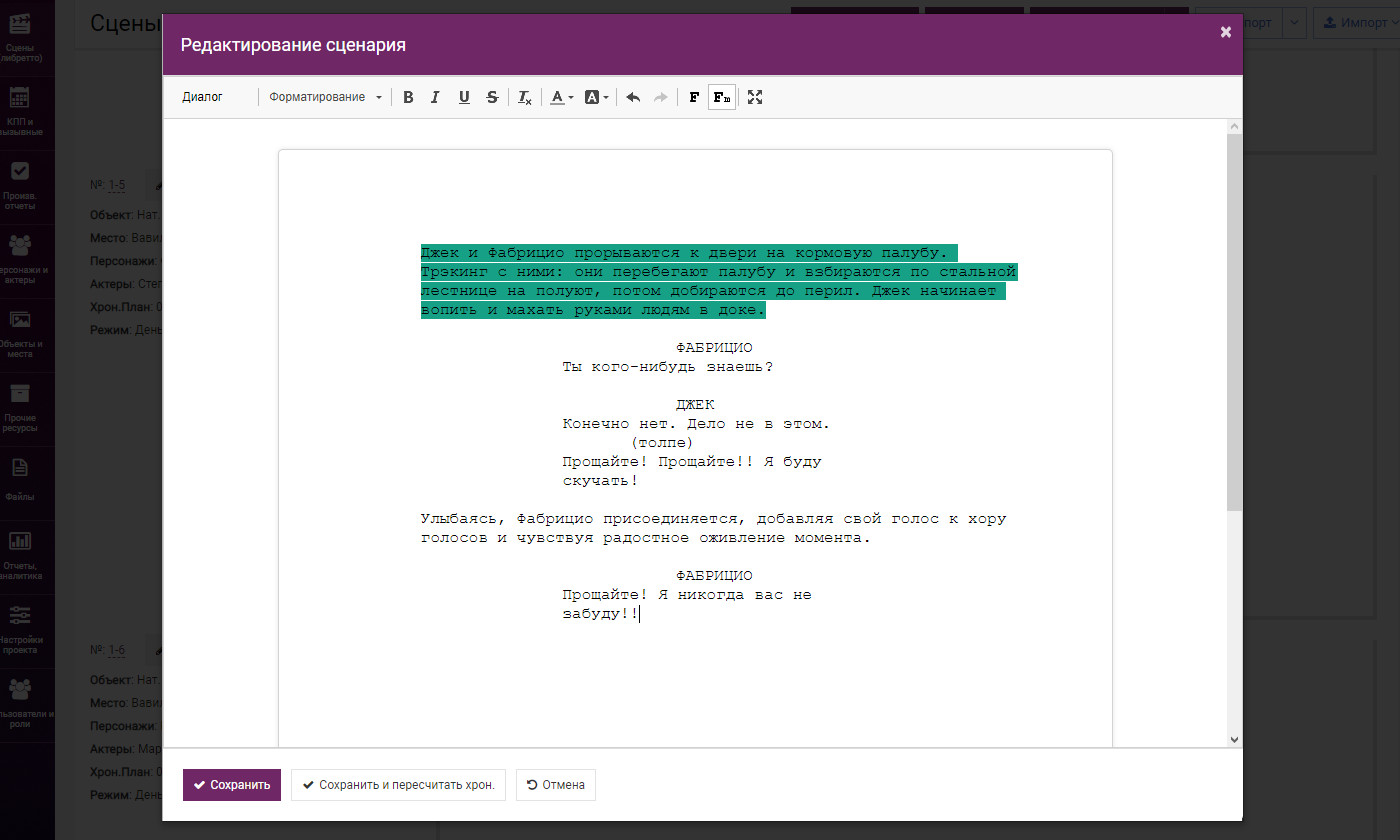Click the text color A icon

click(x=557, y=97)
